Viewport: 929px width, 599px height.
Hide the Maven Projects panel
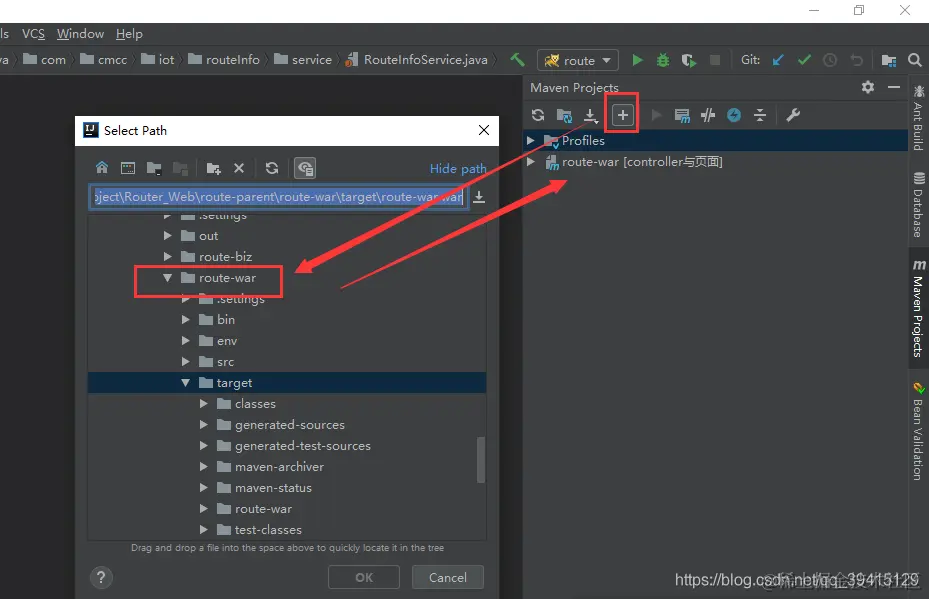pos(894,87)
